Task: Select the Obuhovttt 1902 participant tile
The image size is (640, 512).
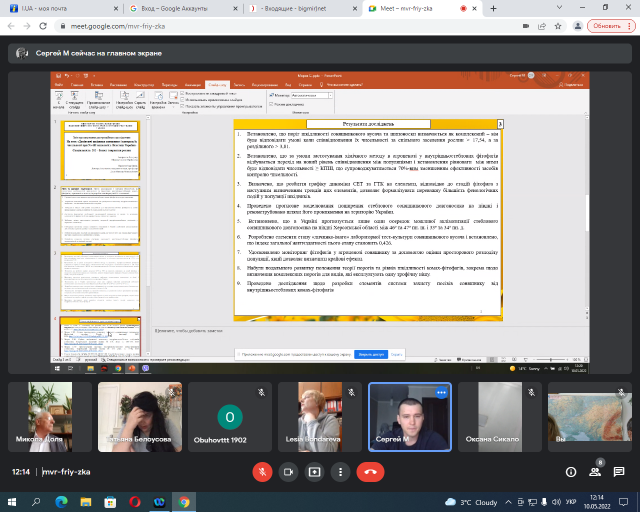Action: coord(230,417)
